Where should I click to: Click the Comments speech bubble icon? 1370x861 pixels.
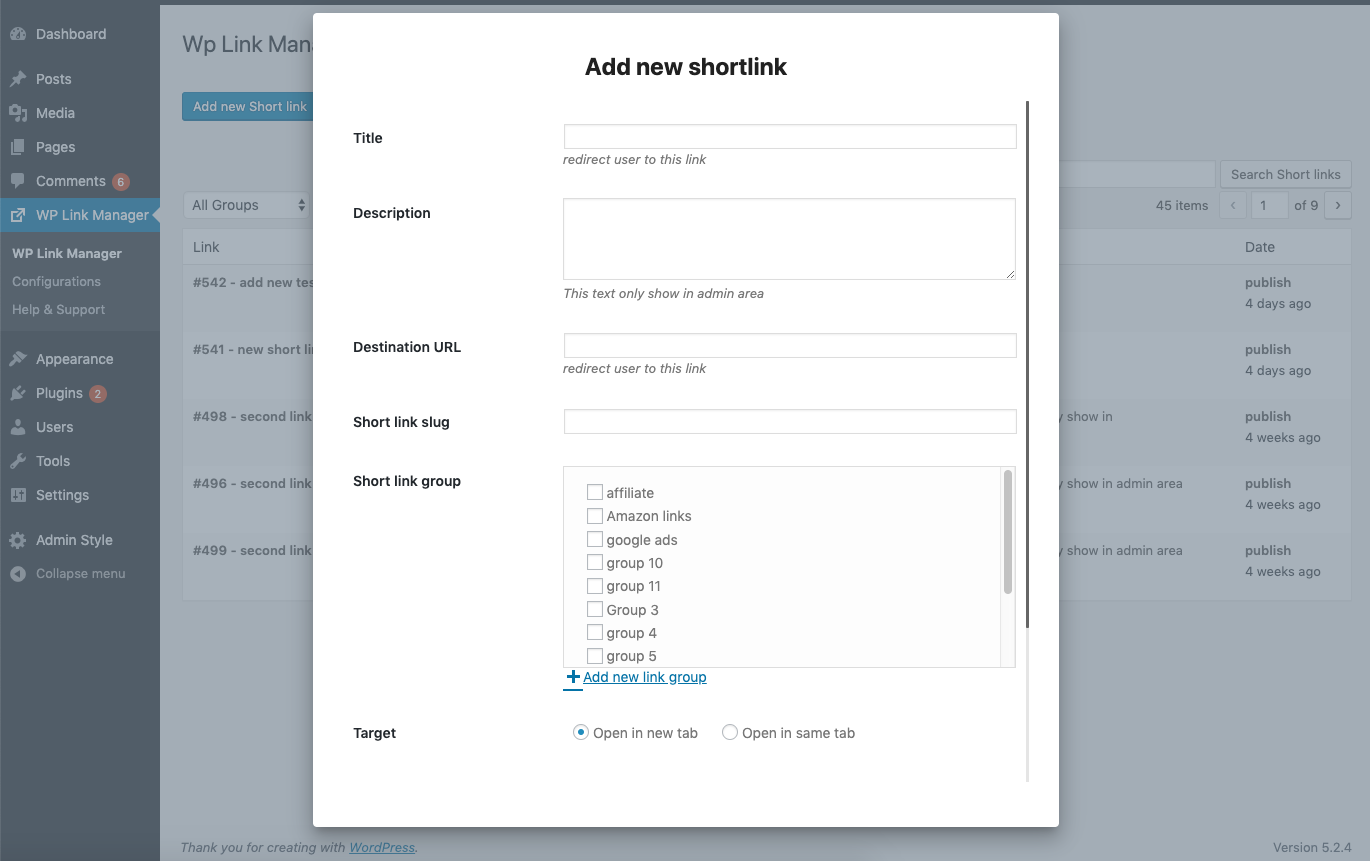(18, 181)
